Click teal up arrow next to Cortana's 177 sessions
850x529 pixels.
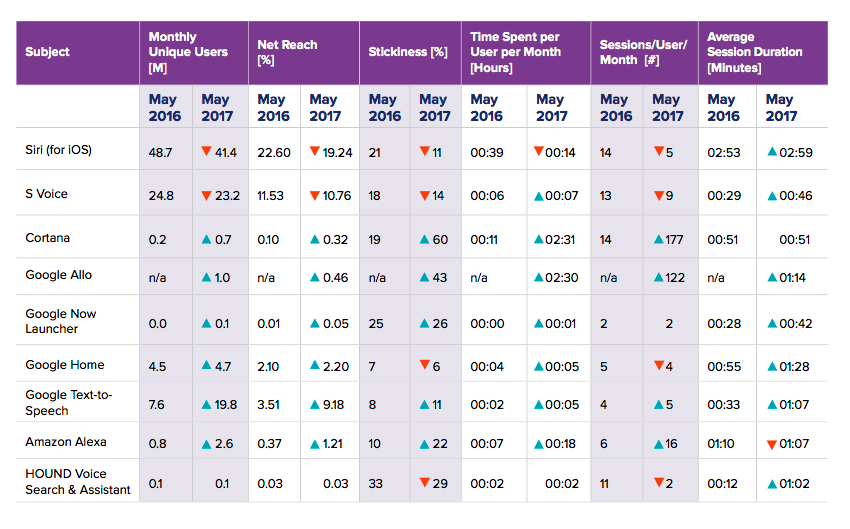tap(657, 239)
